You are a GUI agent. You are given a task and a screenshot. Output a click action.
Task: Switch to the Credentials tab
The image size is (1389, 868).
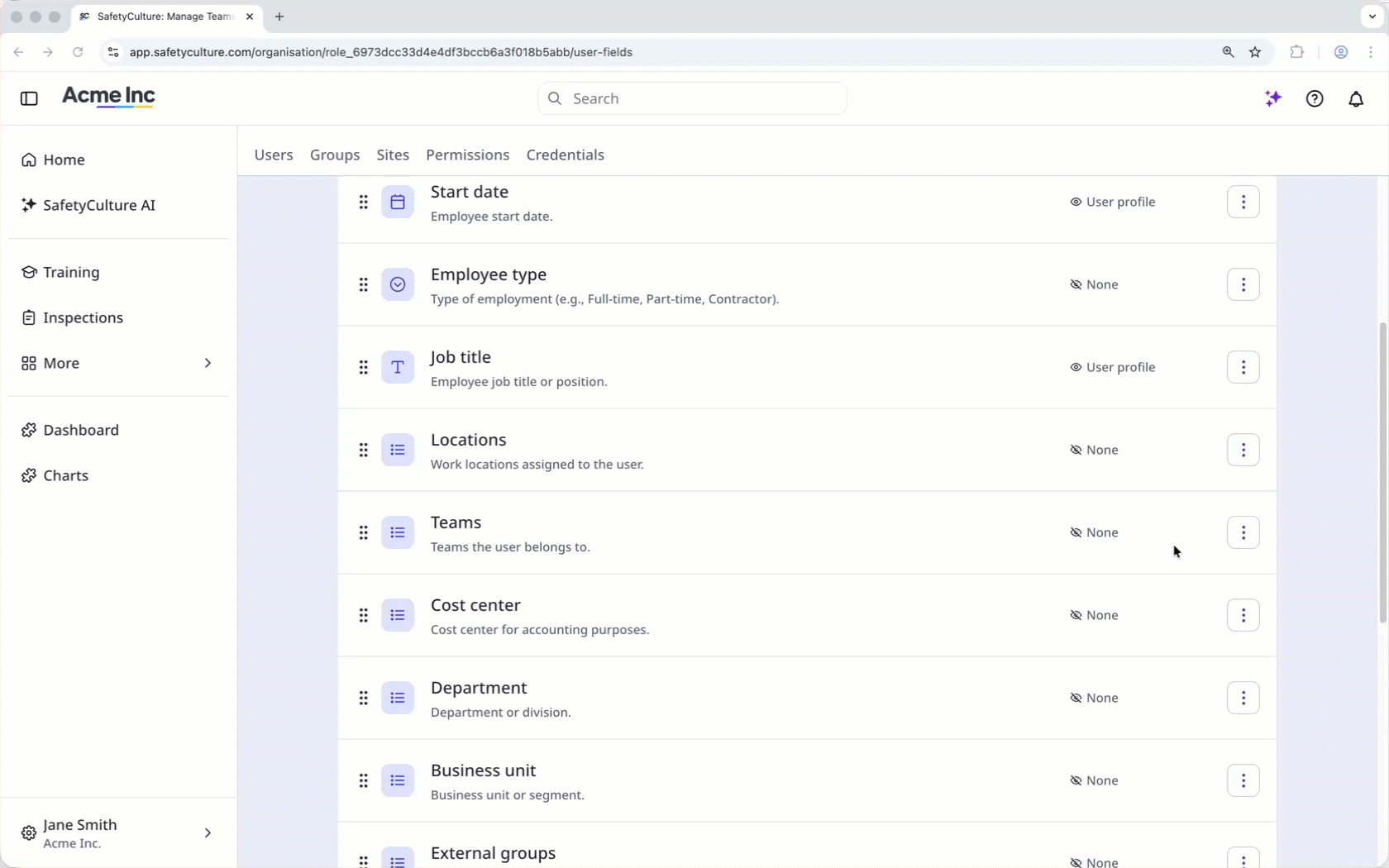(x=566, y=155)
